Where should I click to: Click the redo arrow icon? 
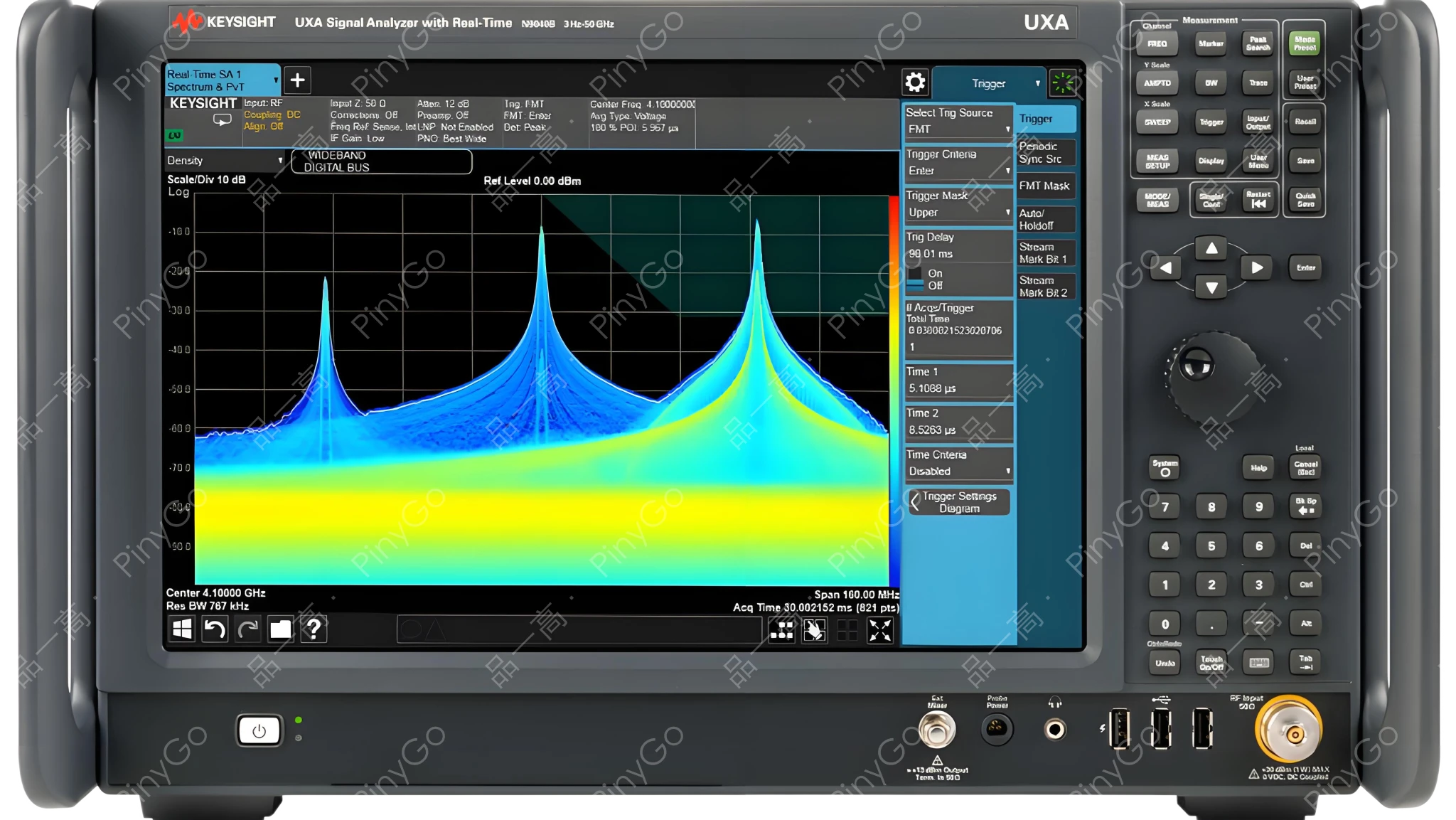click(x=247, y=629)
